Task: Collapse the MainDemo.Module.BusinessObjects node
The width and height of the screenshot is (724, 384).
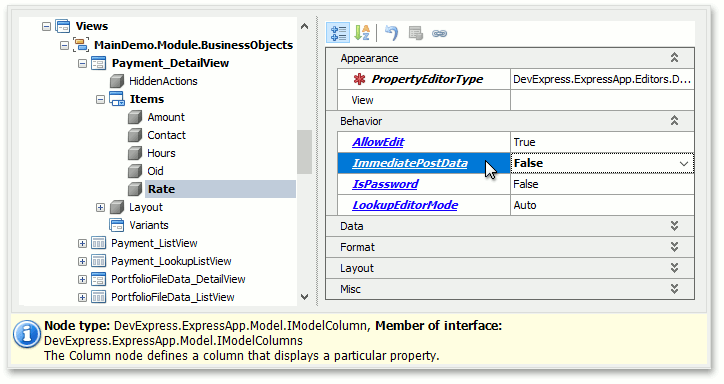Action: (65, 45)
